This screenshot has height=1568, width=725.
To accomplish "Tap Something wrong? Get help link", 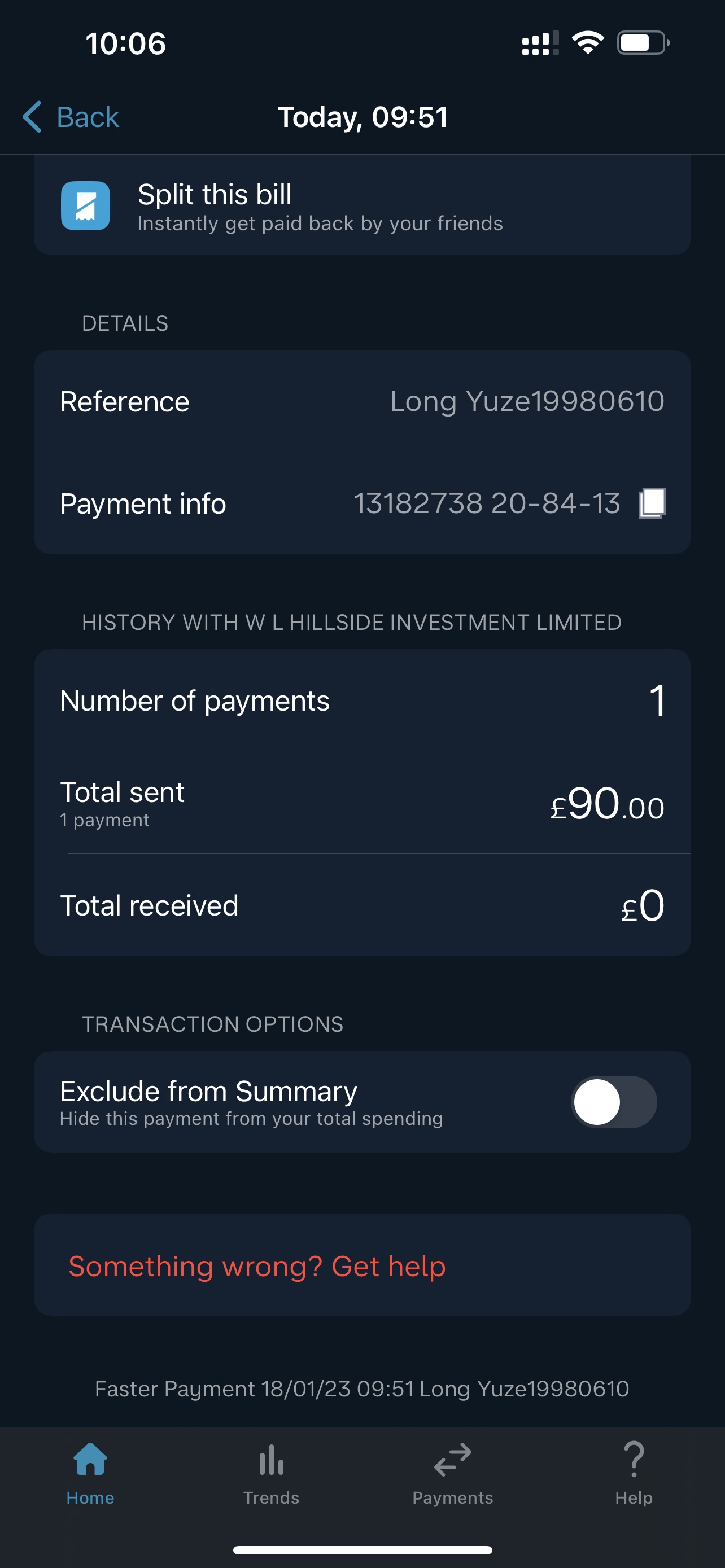I will coord(257,1266).
